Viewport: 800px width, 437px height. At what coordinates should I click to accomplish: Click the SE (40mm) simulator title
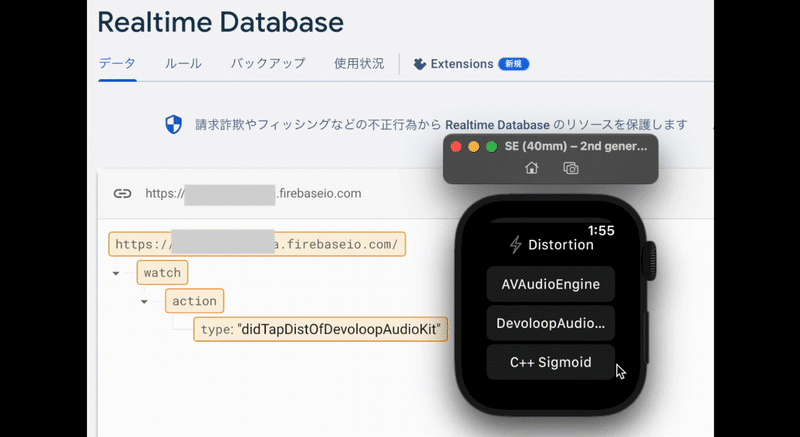coord(576,147)
